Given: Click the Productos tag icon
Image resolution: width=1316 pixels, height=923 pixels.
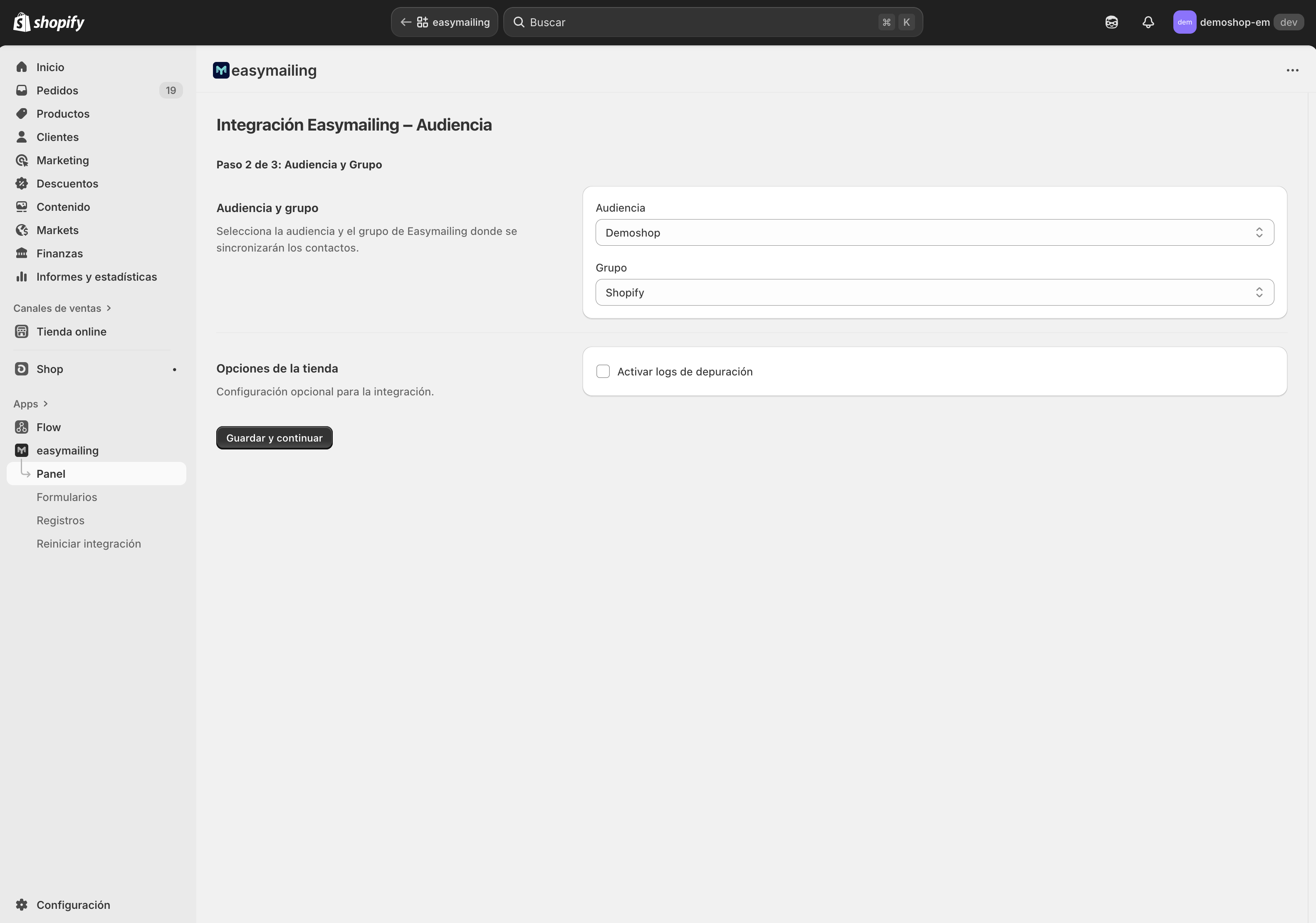Looking at the screenshot, I should click(22, 114).
